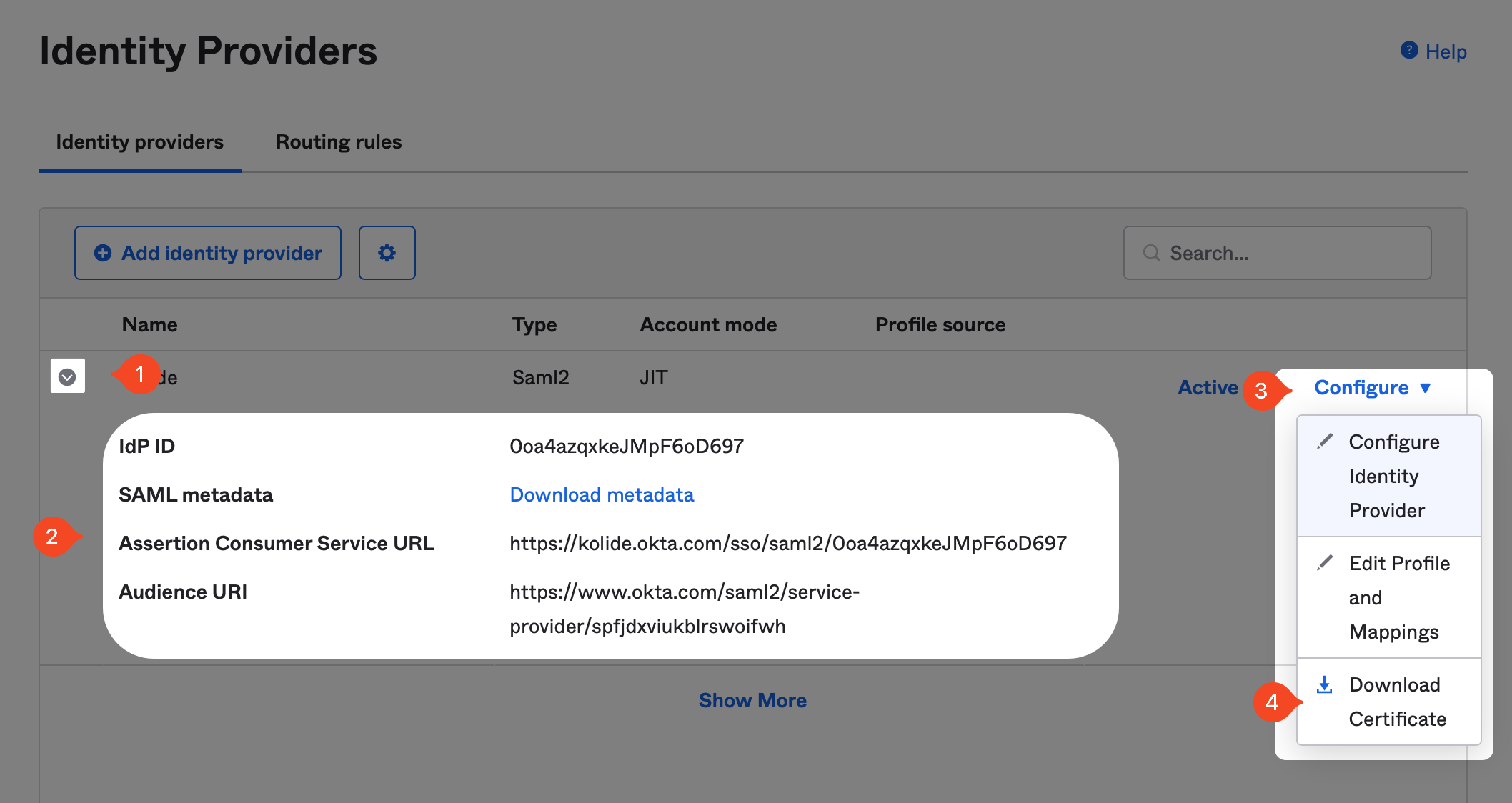1512x803 pixels.
Task: Click the IdP ID label
Action: pyautogui.click(x=146, y=446)
